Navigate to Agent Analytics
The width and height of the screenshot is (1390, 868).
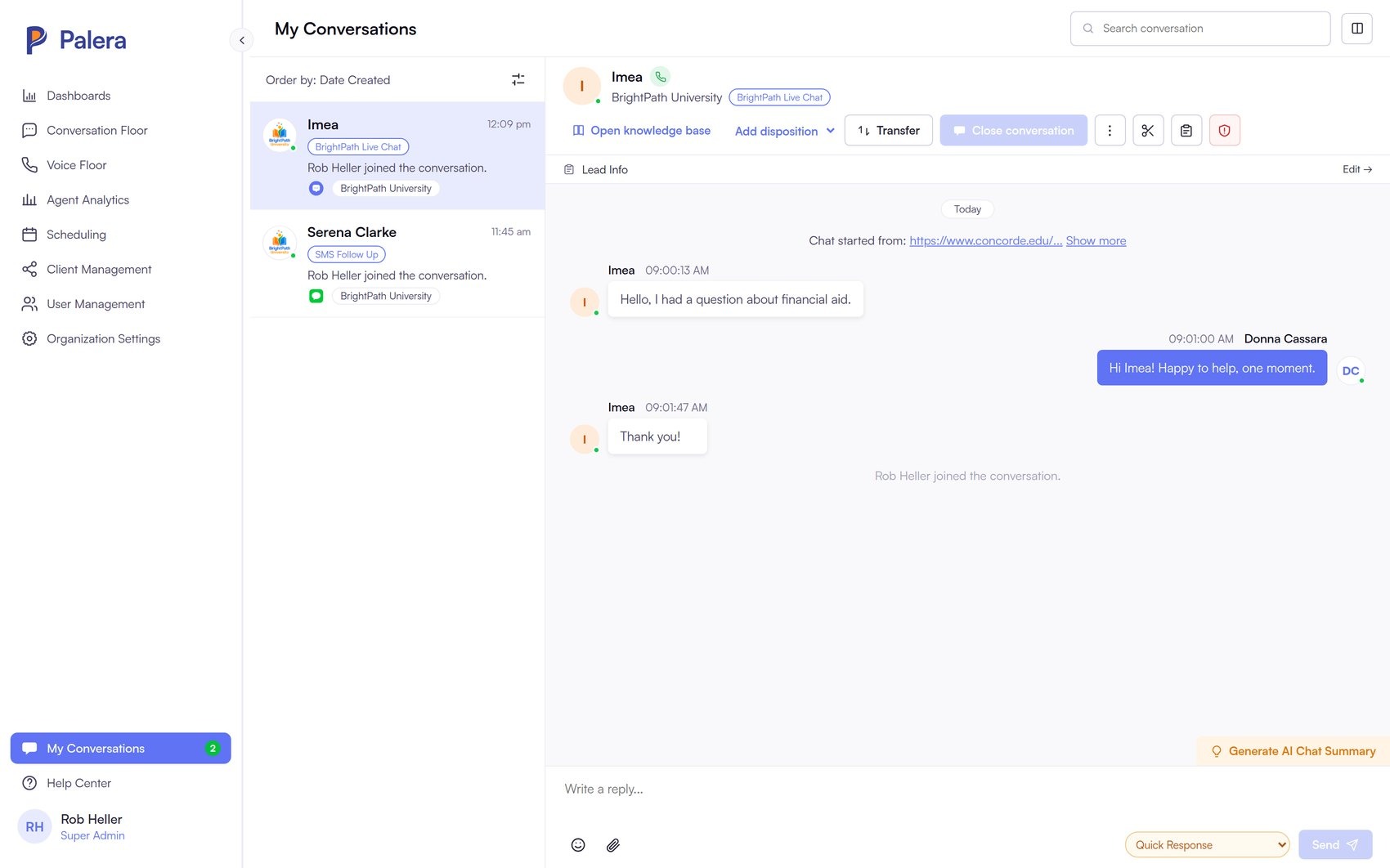[87, 199]
